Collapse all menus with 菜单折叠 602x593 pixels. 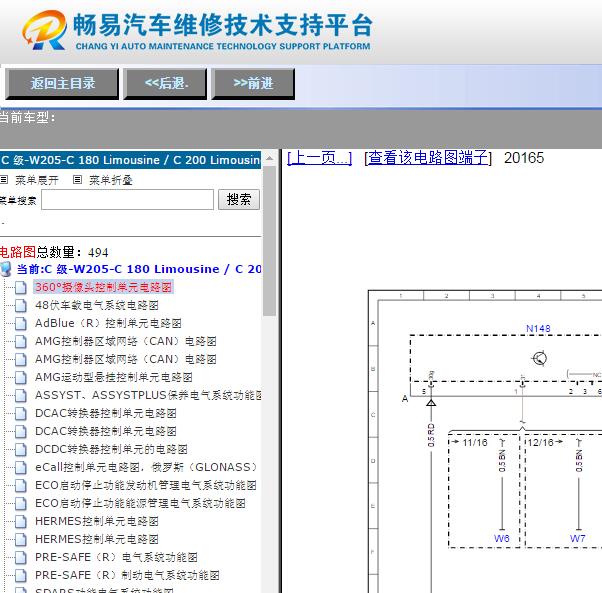111,180
